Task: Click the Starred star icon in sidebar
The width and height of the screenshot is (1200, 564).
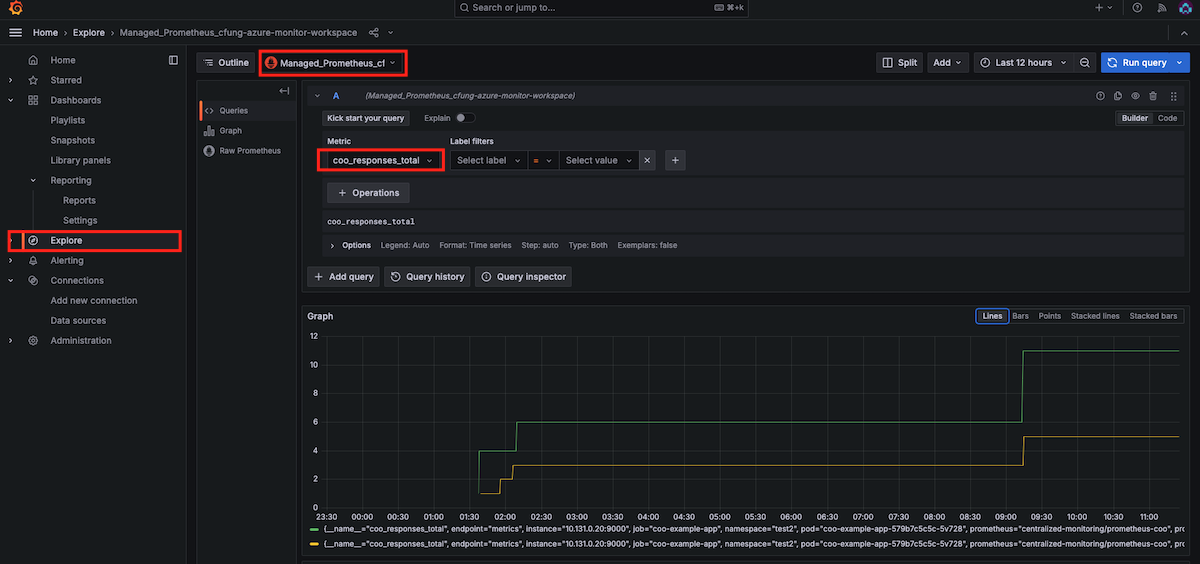Action: 33,80
